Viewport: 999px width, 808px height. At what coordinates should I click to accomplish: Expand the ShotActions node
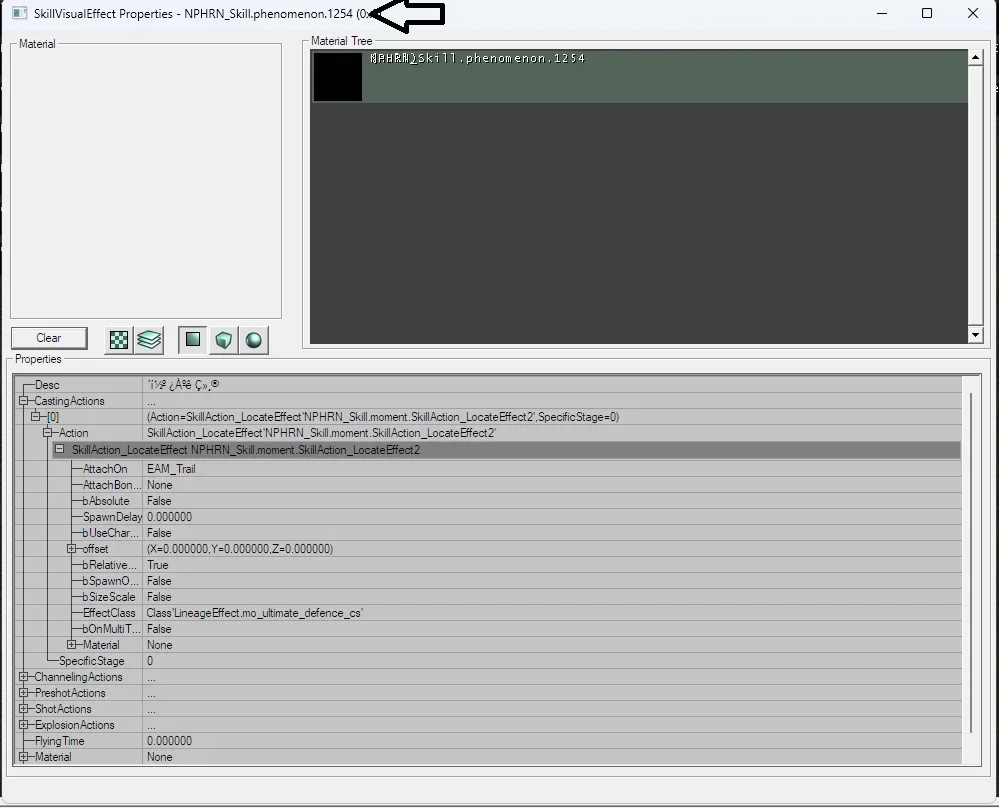[x=24, y=709]
